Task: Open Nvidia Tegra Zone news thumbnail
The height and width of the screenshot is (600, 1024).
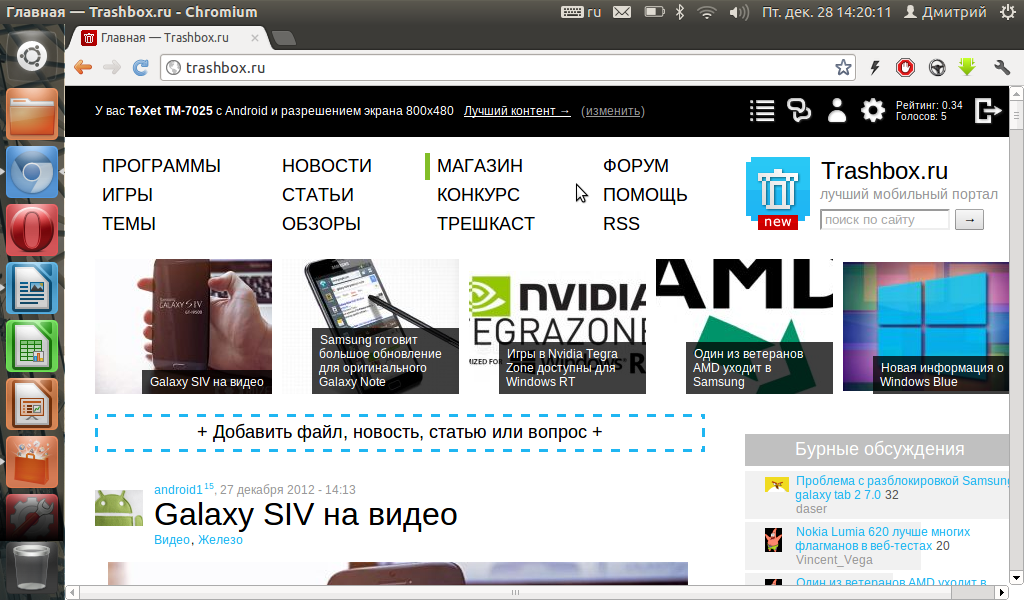Action: pyautogui.click(x=558, y=326)
